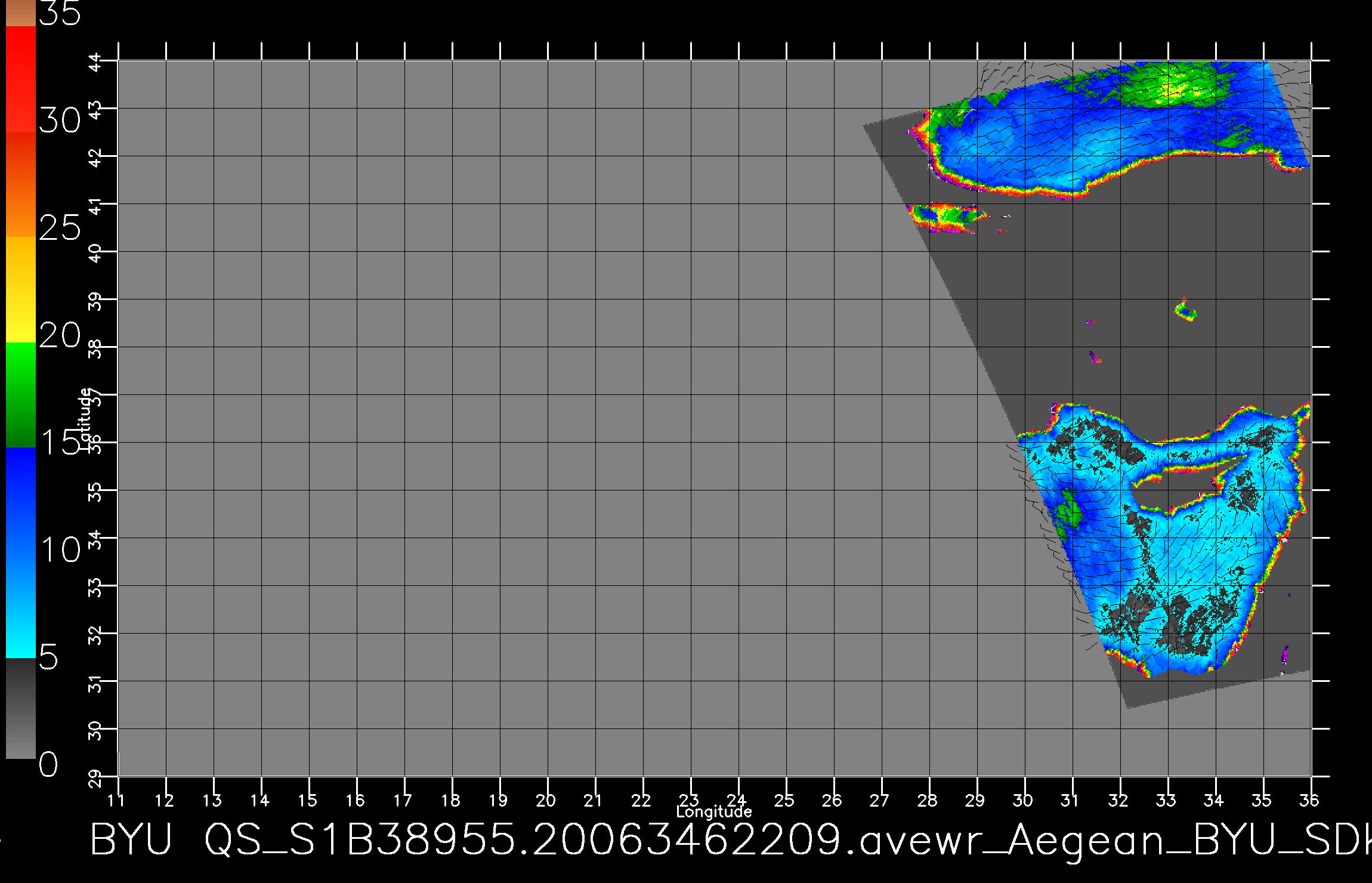Click the Sea of Marmara wind patch near 41°N
The height and width of the screenshot is (883, 1372).
pos(947,217)
